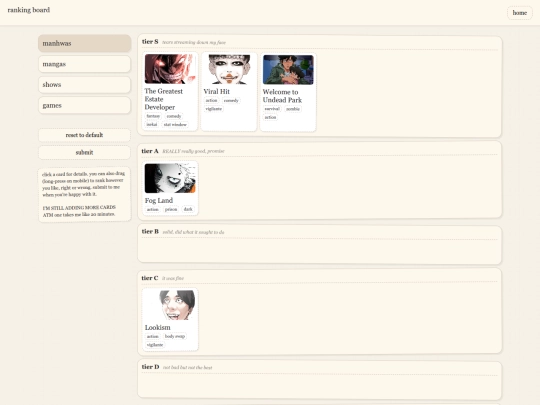Viewport: 540px width, 405px height.
Task: Click action tag on Lookism
Action: 153,336
